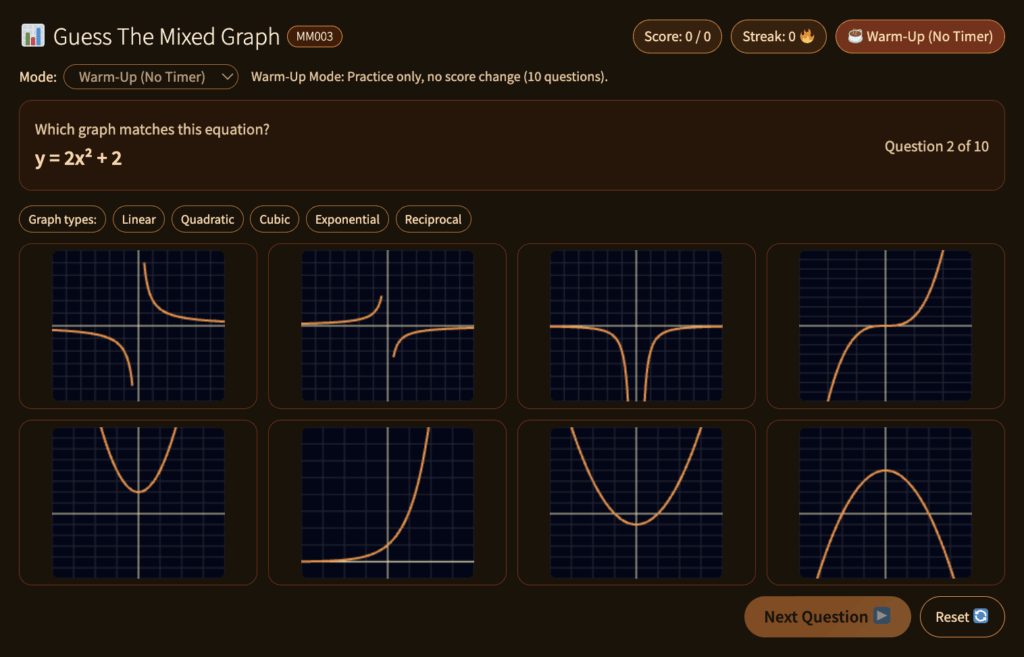Choose the reciprocal graph with positive branches

tap(138, 326)
